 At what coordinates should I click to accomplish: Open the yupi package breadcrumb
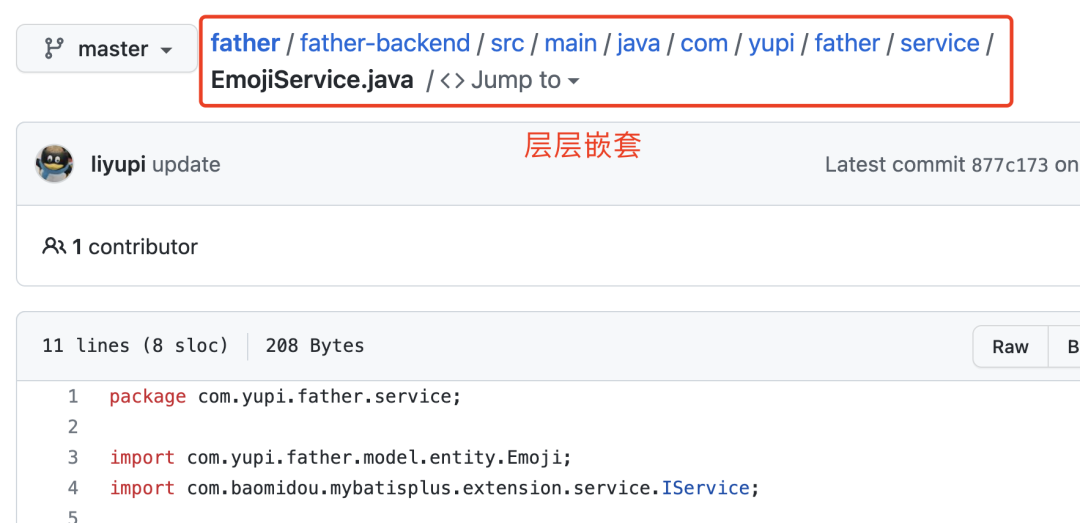[771, 43]
